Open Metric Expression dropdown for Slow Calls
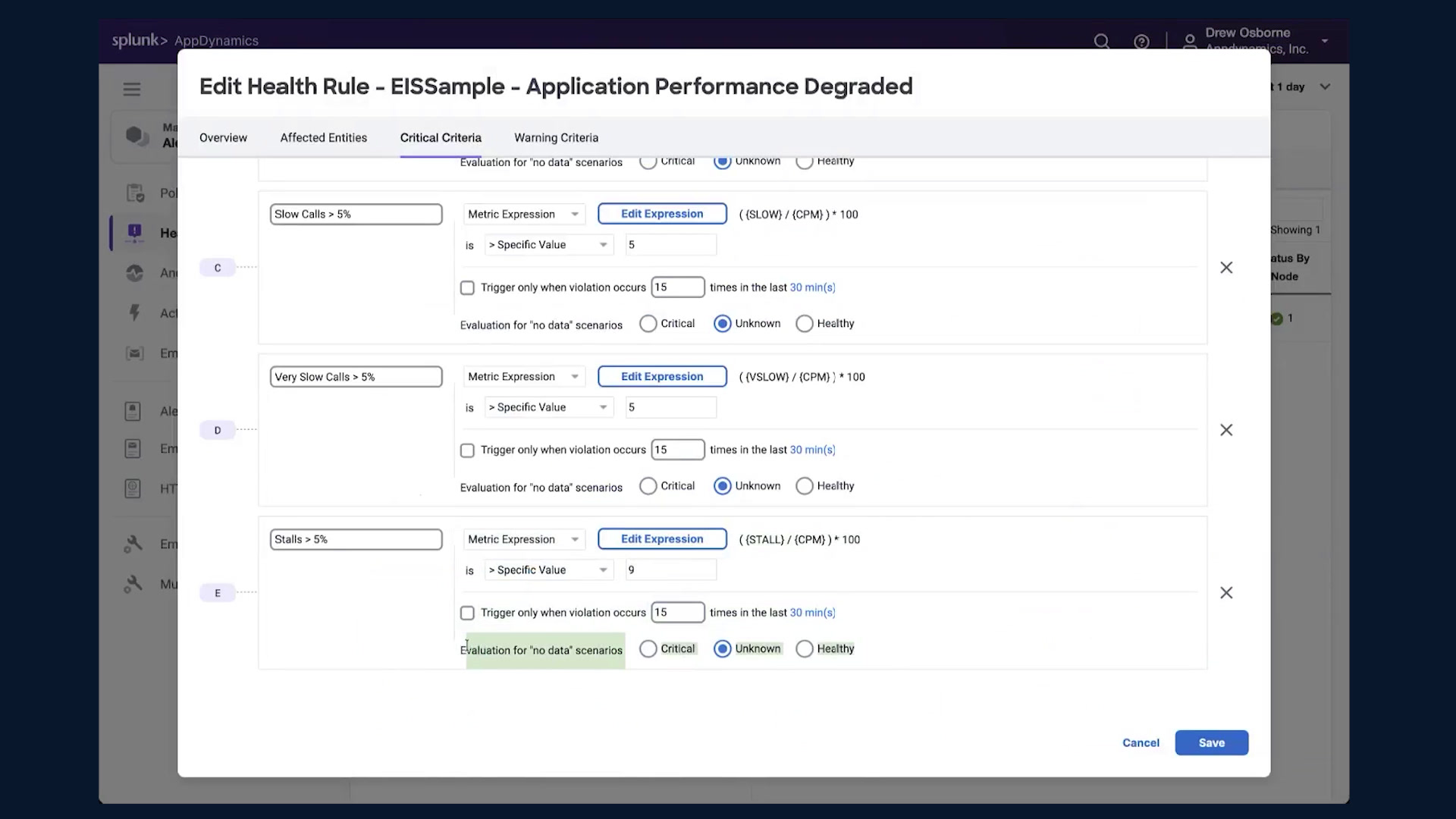The image size is (1456, 819). 524,215
